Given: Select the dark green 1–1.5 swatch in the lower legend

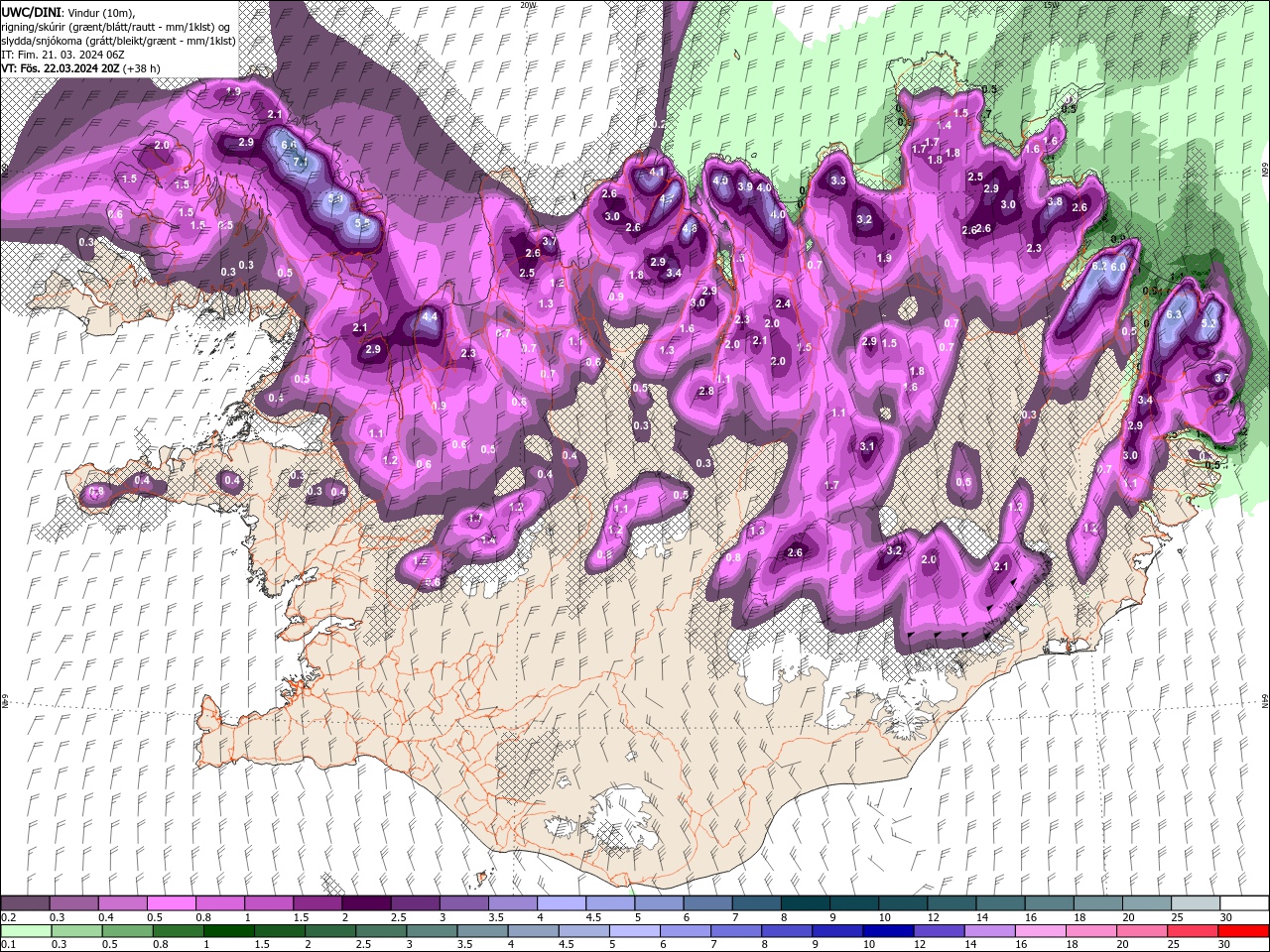Looking at the screenshot, I should (x=229, y=931).
